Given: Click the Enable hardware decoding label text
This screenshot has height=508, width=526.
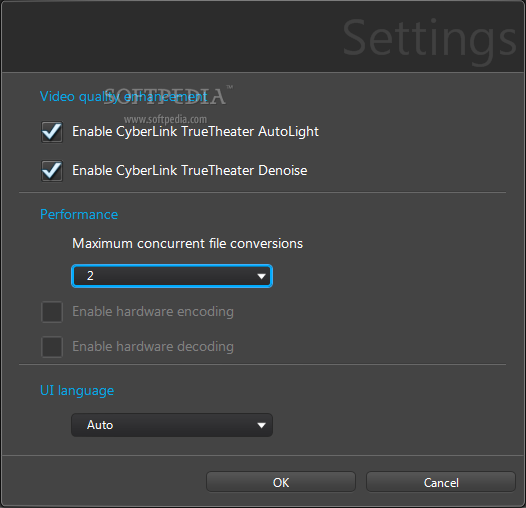Looking at the screenshot, I should [x=153, y=347].
